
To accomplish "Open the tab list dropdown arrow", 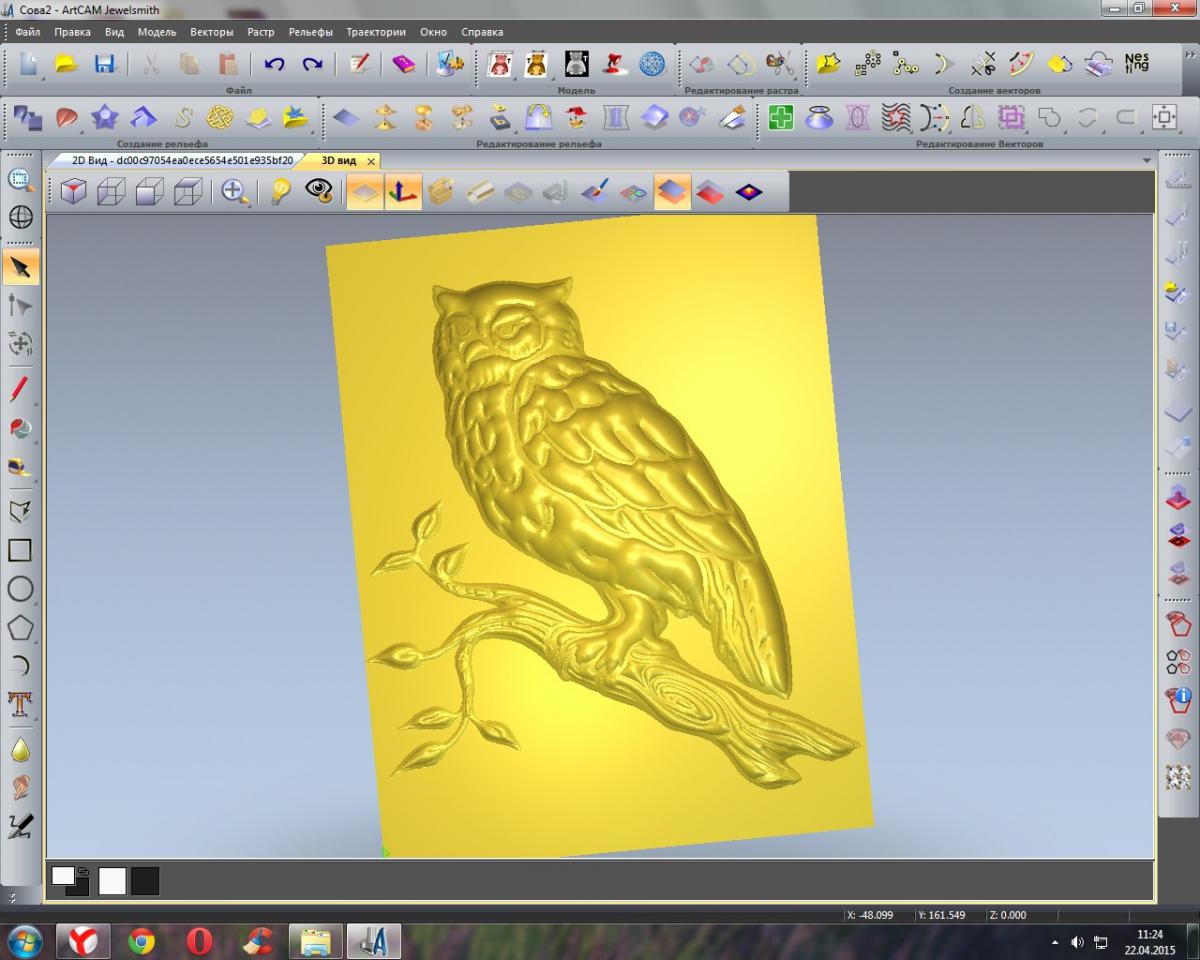I will point(1147,161).
